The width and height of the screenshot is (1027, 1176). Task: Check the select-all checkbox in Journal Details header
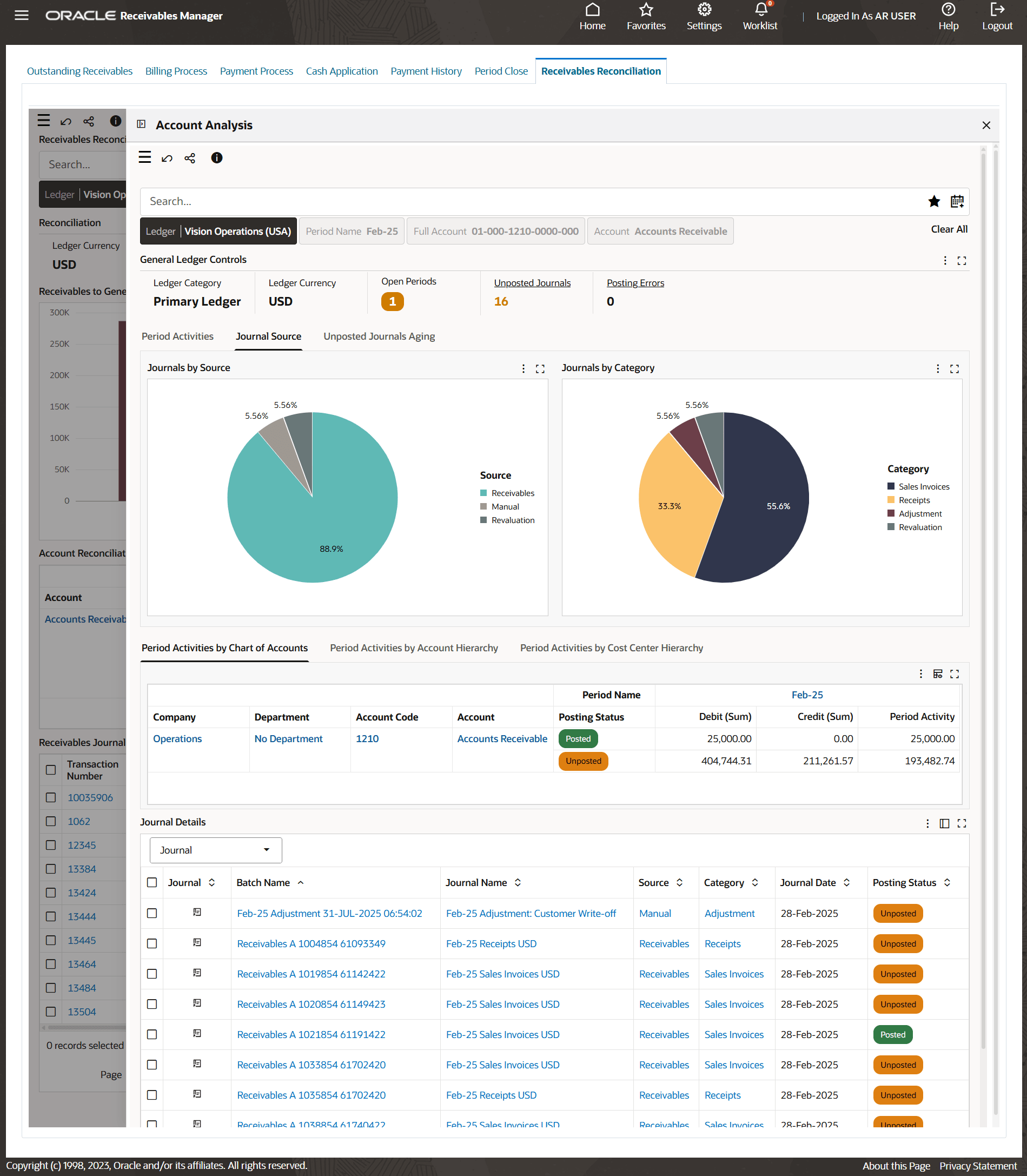click(x=151, y=883)
